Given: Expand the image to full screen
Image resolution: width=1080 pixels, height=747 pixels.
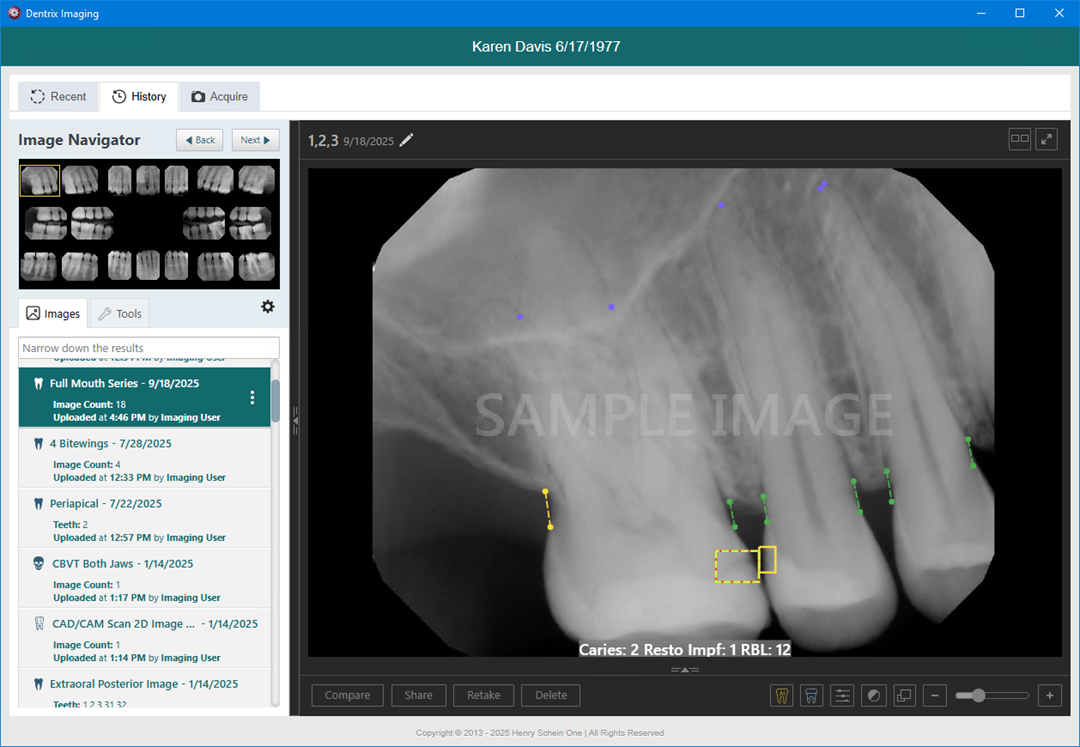Looking at the screenshot, I should coord(1046,139).
